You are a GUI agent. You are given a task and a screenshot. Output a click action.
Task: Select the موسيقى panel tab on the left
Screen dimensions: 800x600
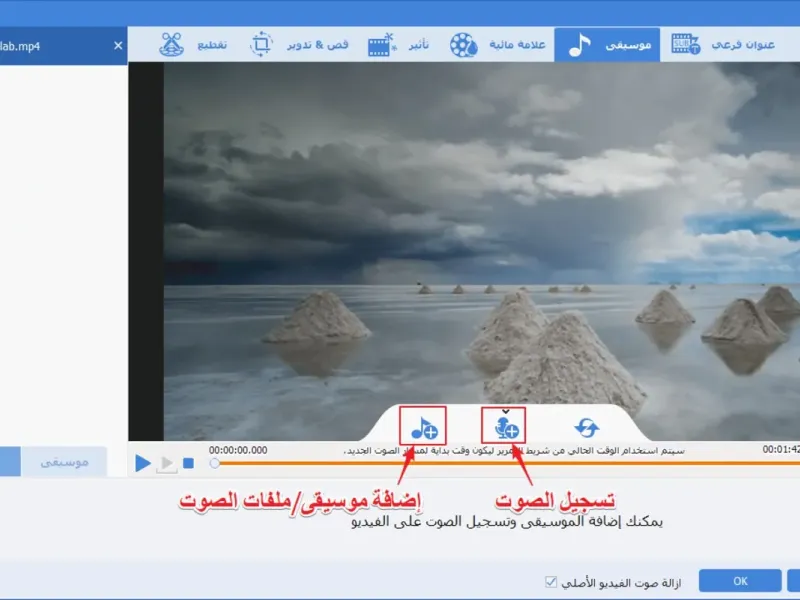(x=64, y=462)
